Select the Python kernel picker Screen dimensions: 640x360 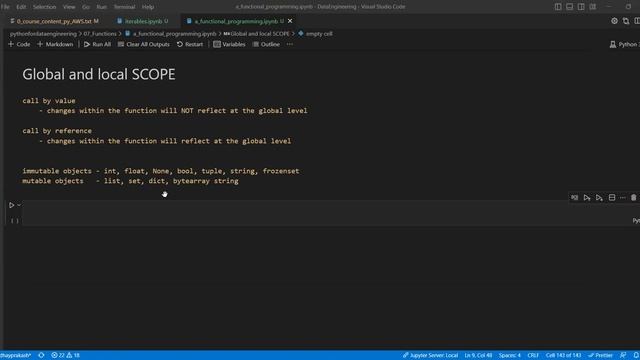(624, 44)
